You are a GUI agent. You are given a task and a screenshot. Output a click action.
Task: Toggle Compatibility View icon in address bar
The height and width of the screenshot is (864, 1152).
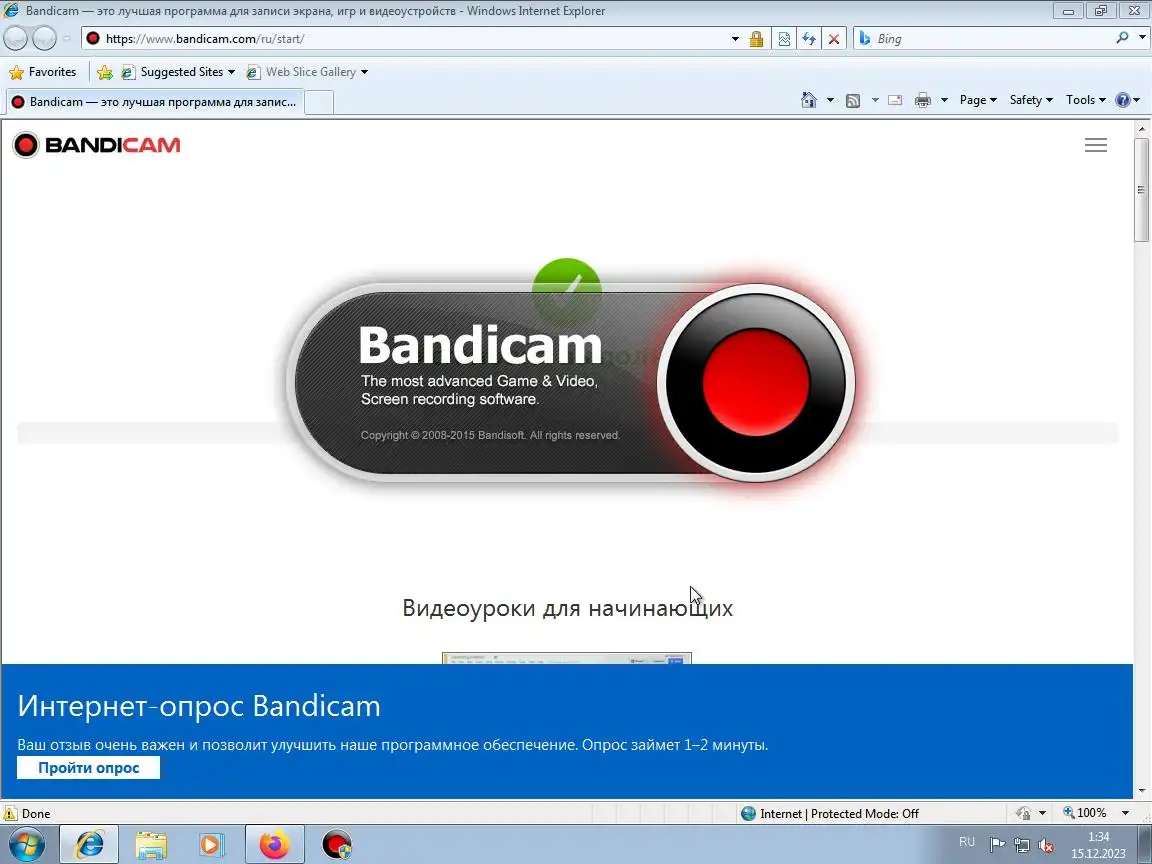tap(784, 39)
